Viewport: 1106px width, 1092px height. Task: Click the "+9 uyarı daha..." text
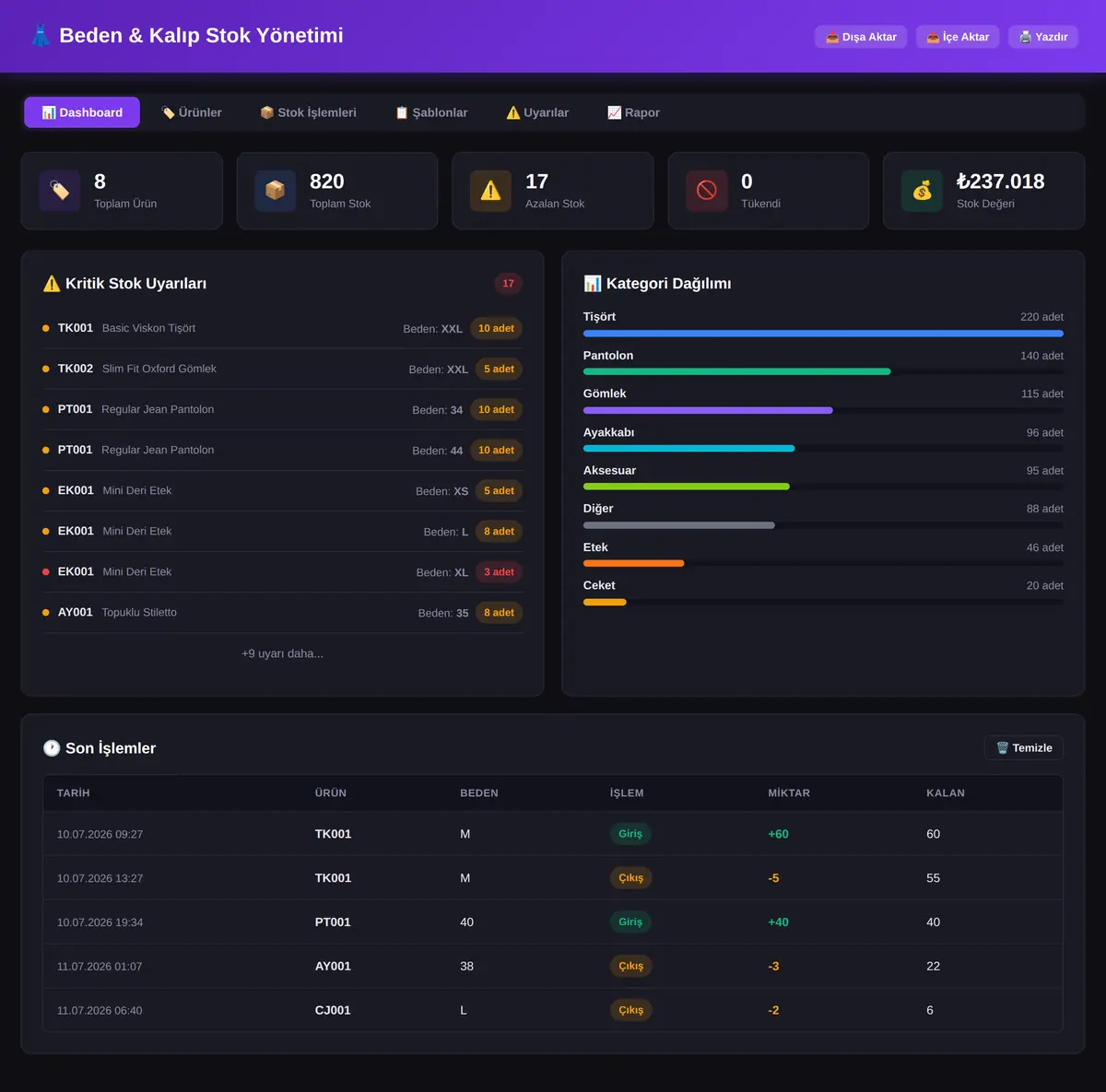coord(282,653)
